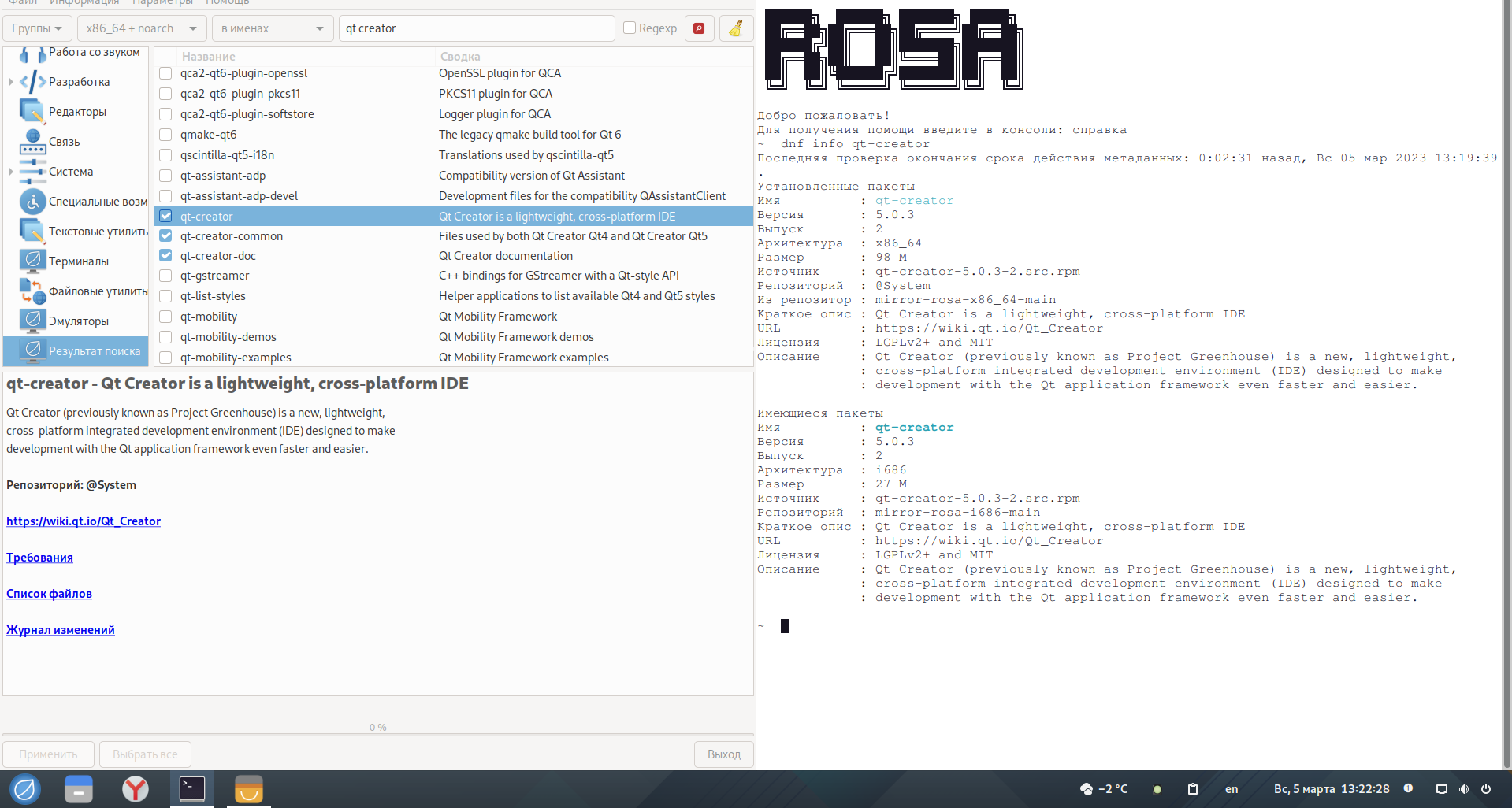Viewport: 1512px width, 808px height.
Task: Click the red search button beside Regexp
Action: click(699, 28)
